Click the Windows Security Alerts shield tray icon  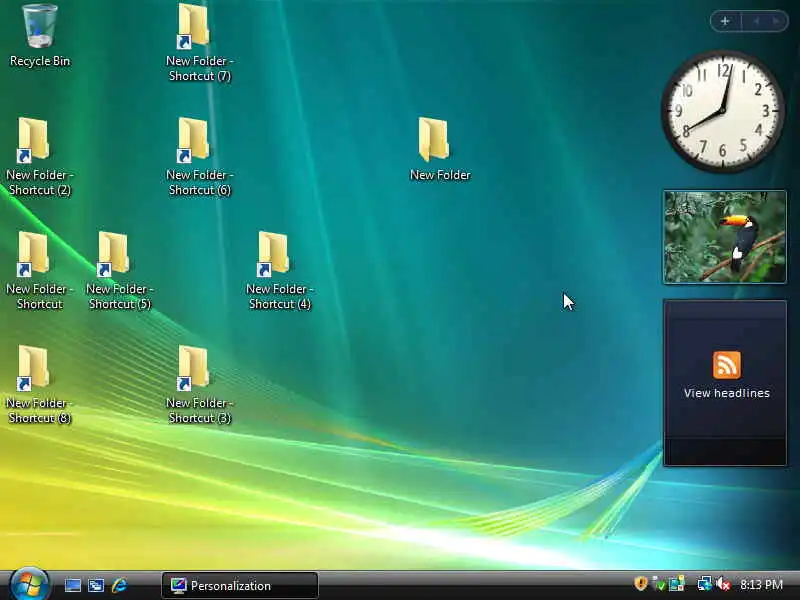(x=640, y=584)
